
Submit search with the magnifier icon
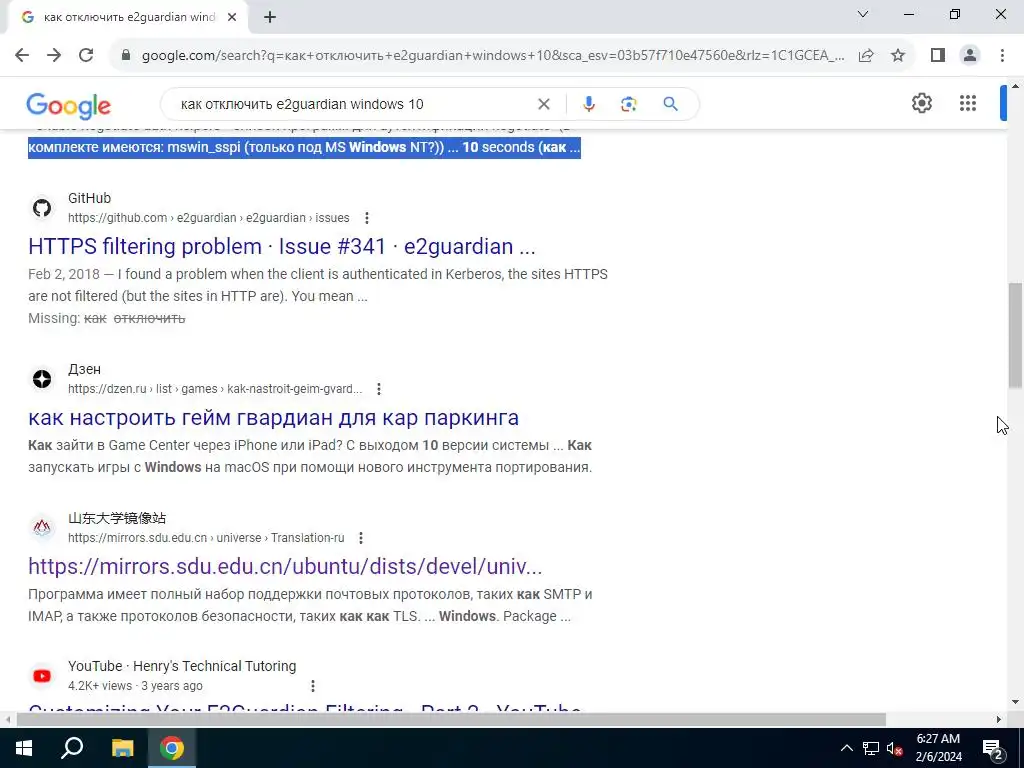(x=670, y=104)
